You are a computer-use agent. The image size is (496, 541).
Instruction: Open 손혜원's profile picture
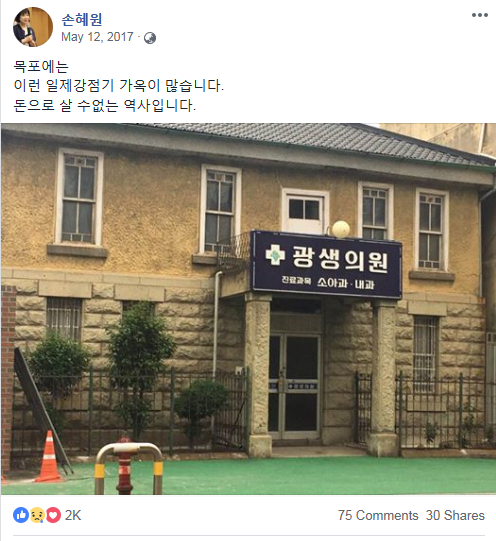point(33,27)
